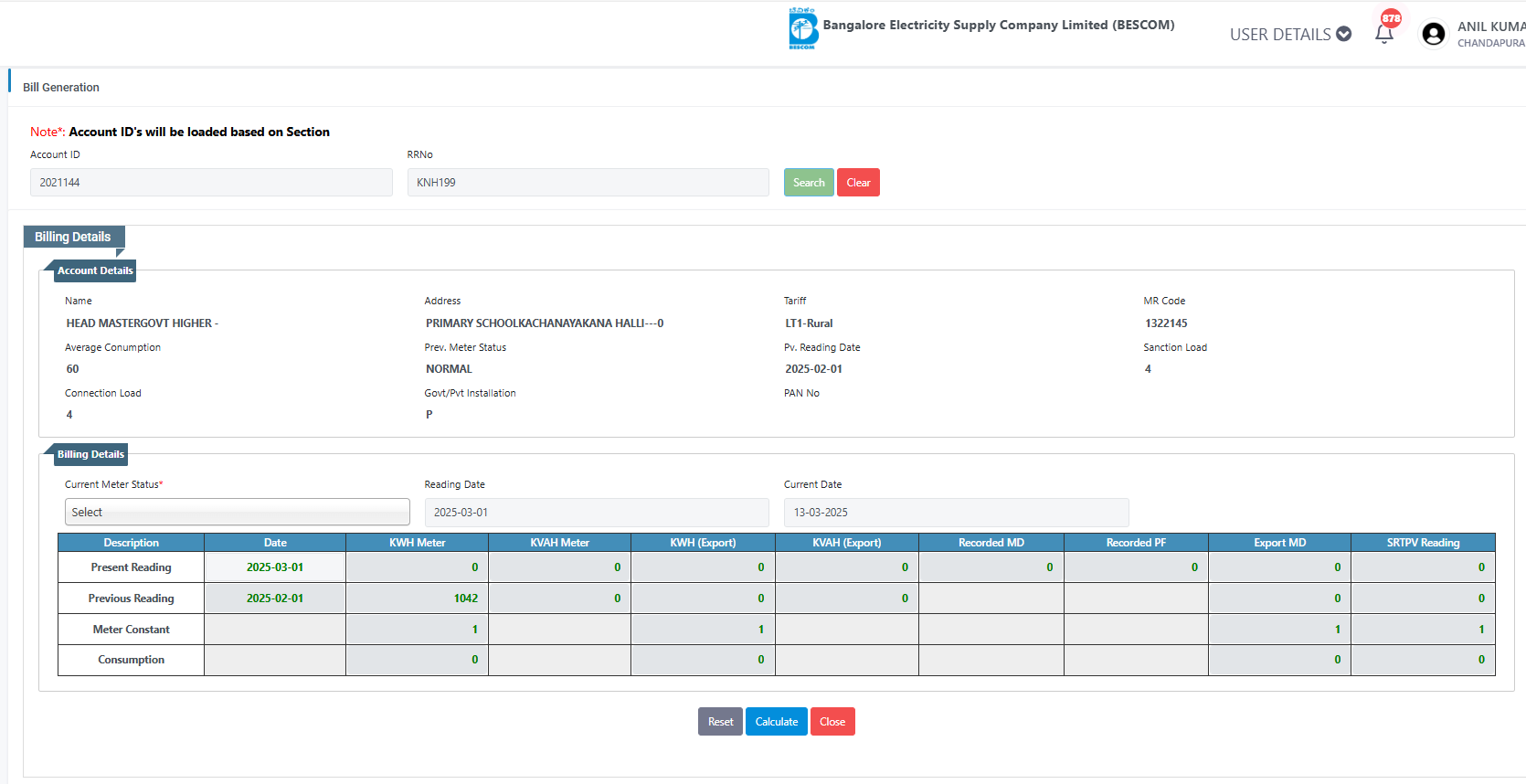The width and height of the screenshot is (1526, 784).
Task: Click the user name ANIL KUMA
Action: pyautogui.click(x=1491, y=26)
